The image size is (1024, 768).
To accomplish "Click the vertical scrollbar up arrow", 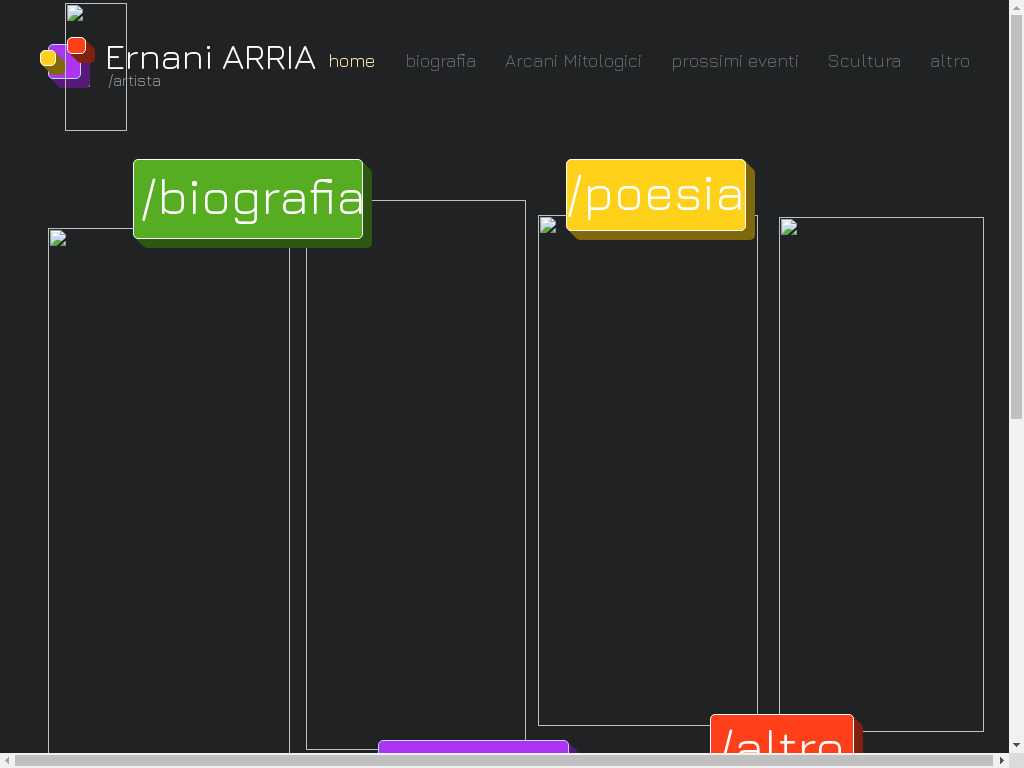I will [1016, 8].
